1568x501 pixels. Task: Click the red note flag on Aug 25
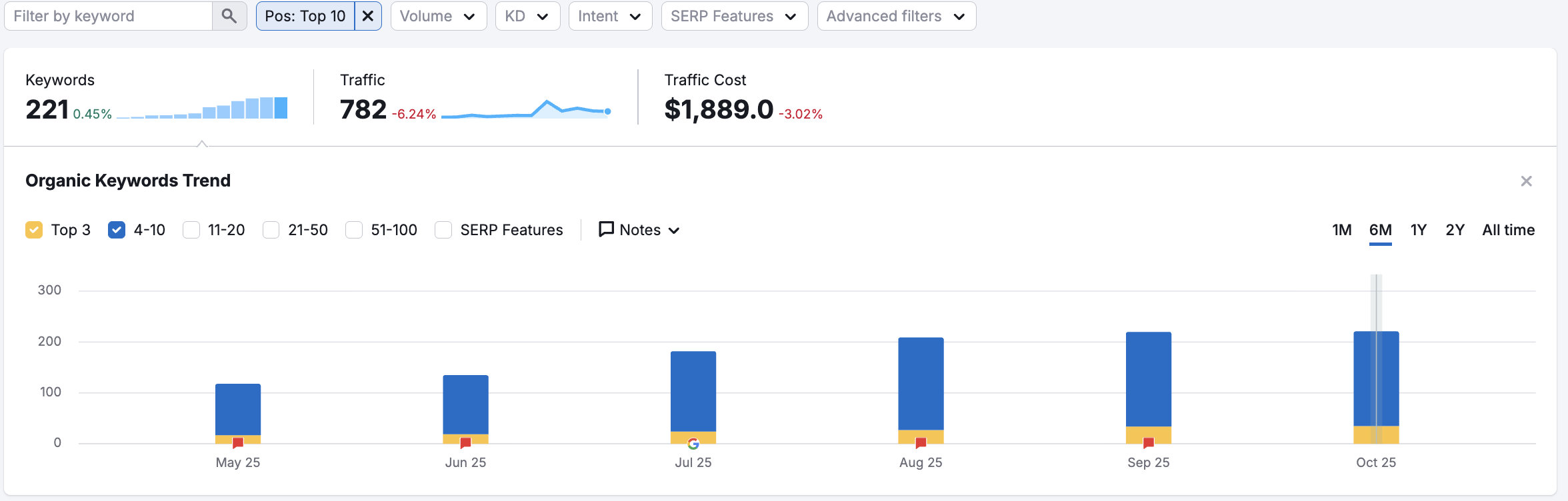pyautogui.click(x=921, y=443)
